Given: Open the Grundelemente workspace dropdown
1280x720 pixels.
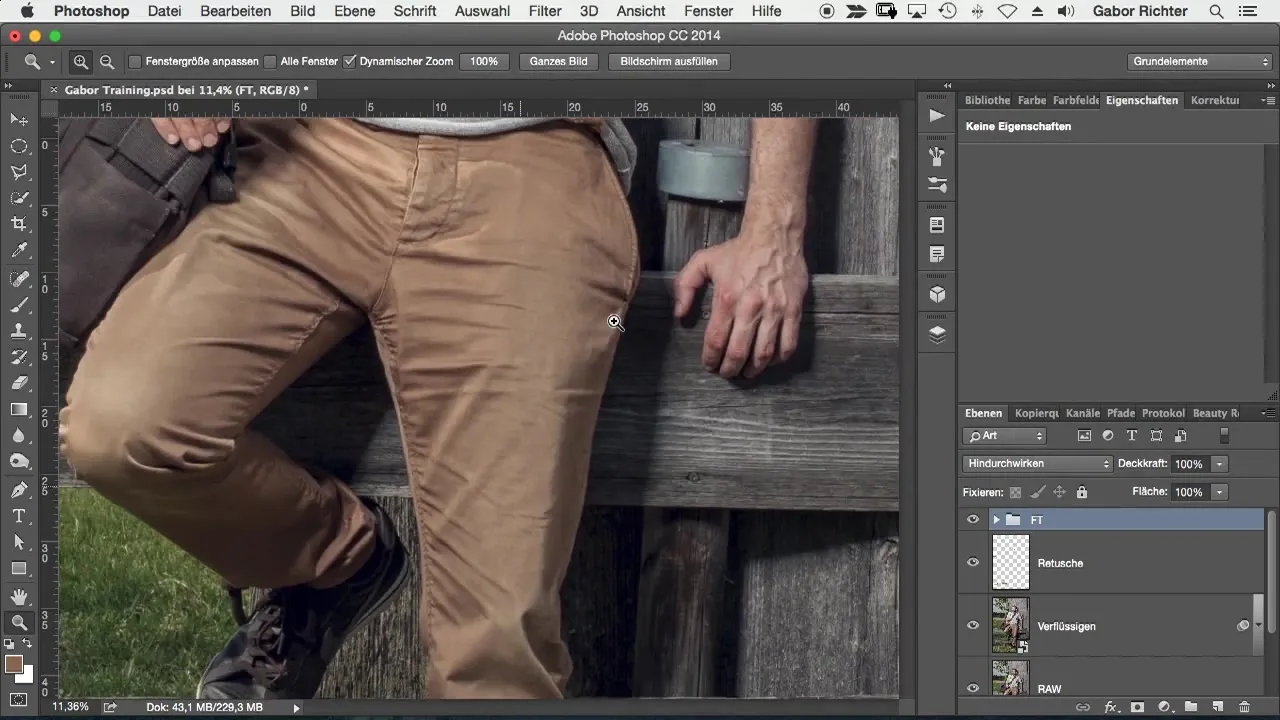Looking at the screenshot, I should click(1198, 61).
